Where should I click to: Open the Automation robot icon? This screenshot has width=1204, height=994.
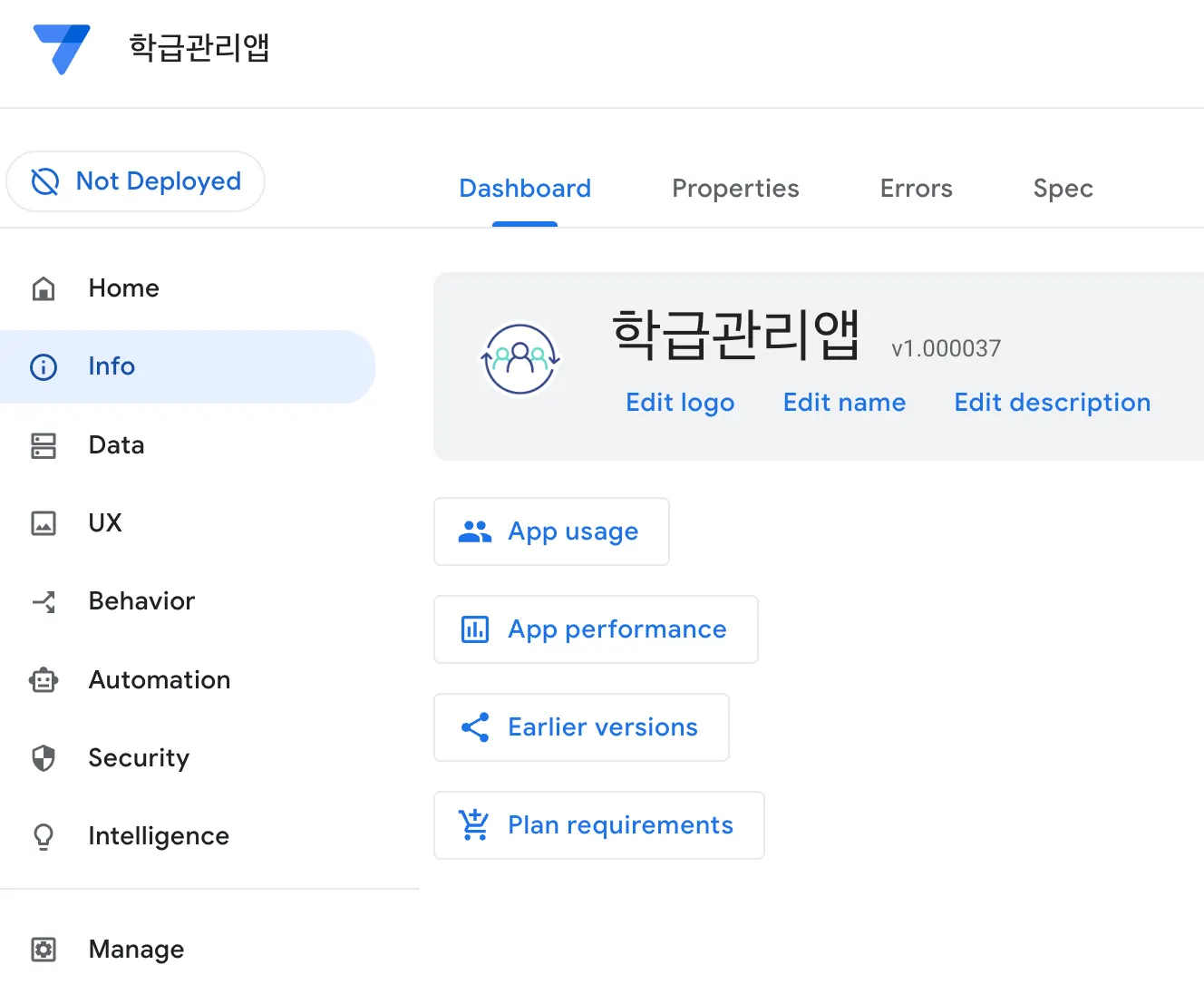coord(44,680)
